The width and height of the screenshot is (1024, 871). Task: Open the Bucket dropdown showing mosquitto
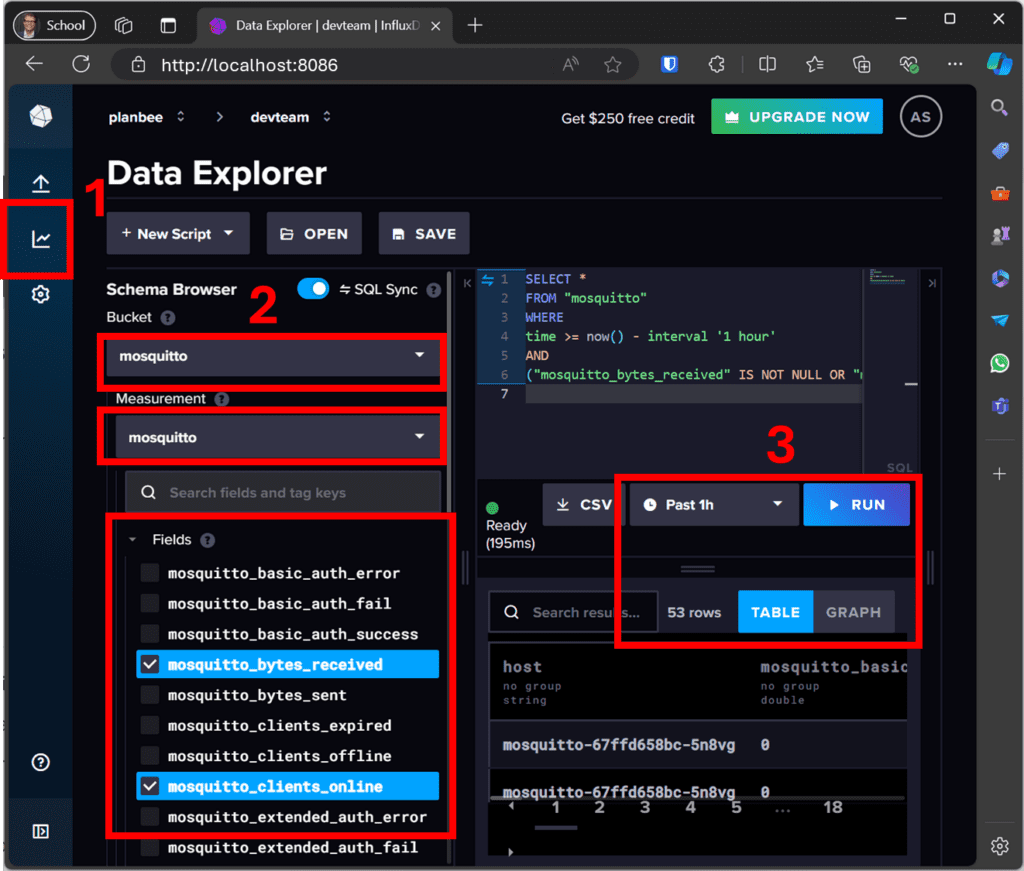pyautogui.click(x=270, y=356)
